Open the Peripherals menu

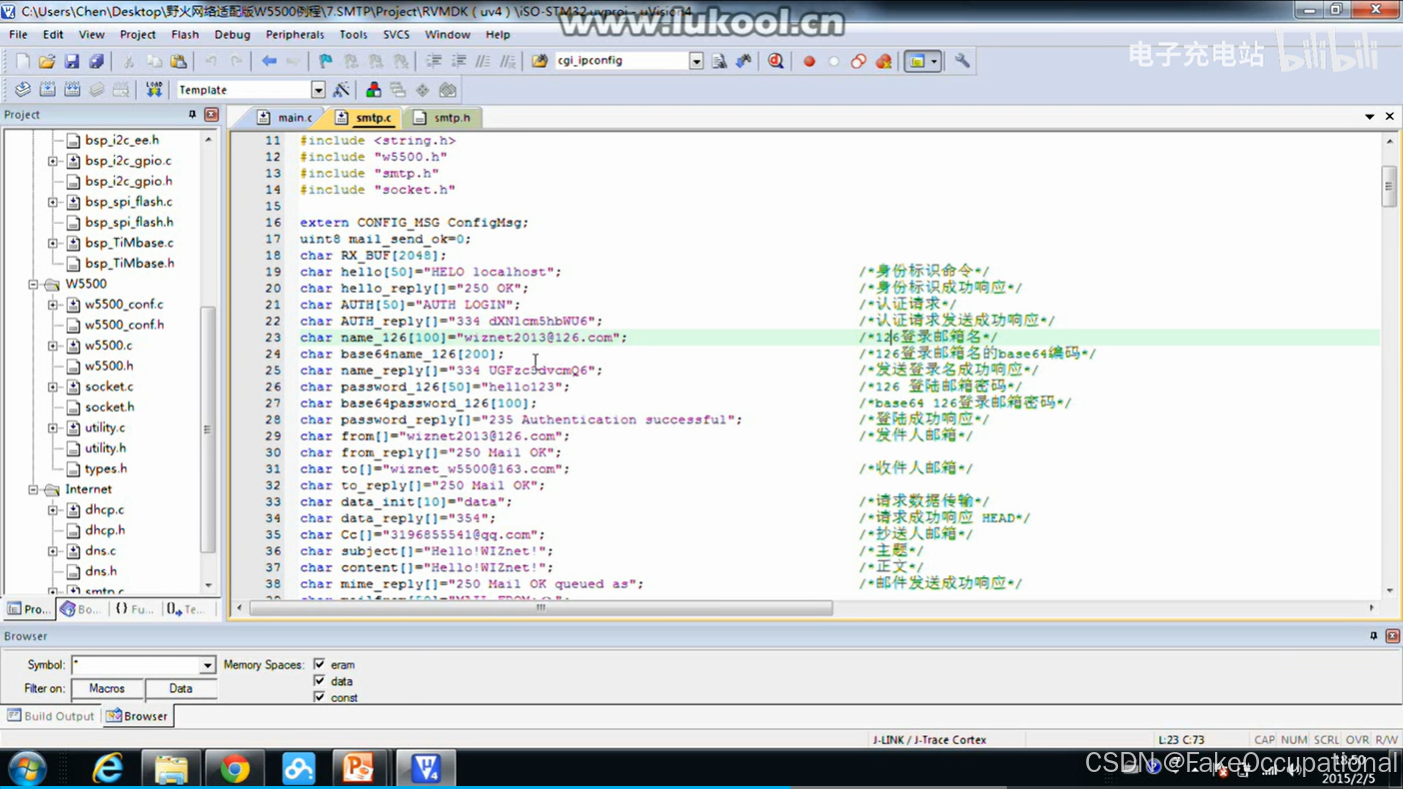(x=294, y=34)
